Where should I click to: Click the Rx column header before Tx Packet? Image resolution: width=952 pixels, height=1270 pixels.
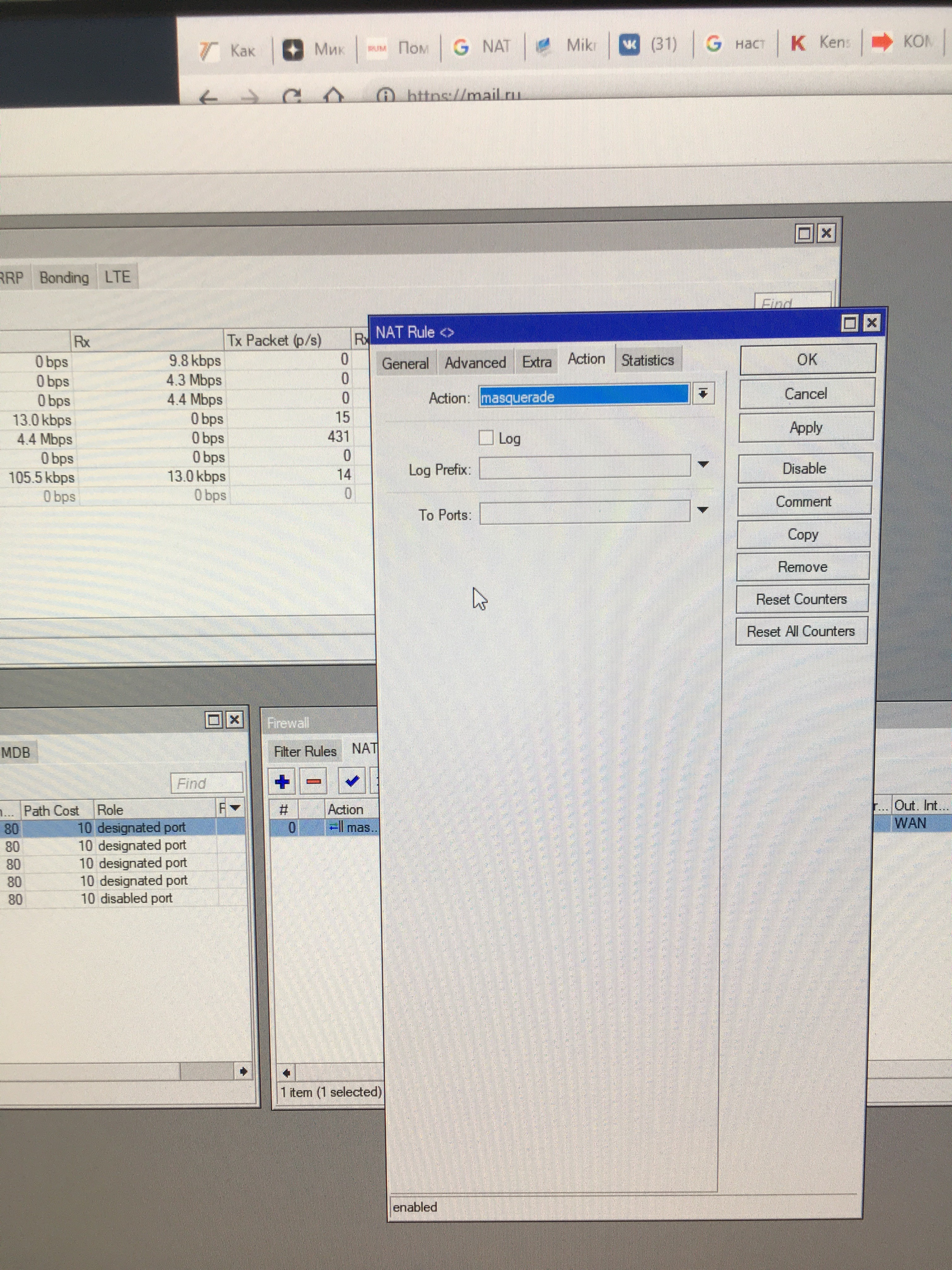[x=147, y=342]
